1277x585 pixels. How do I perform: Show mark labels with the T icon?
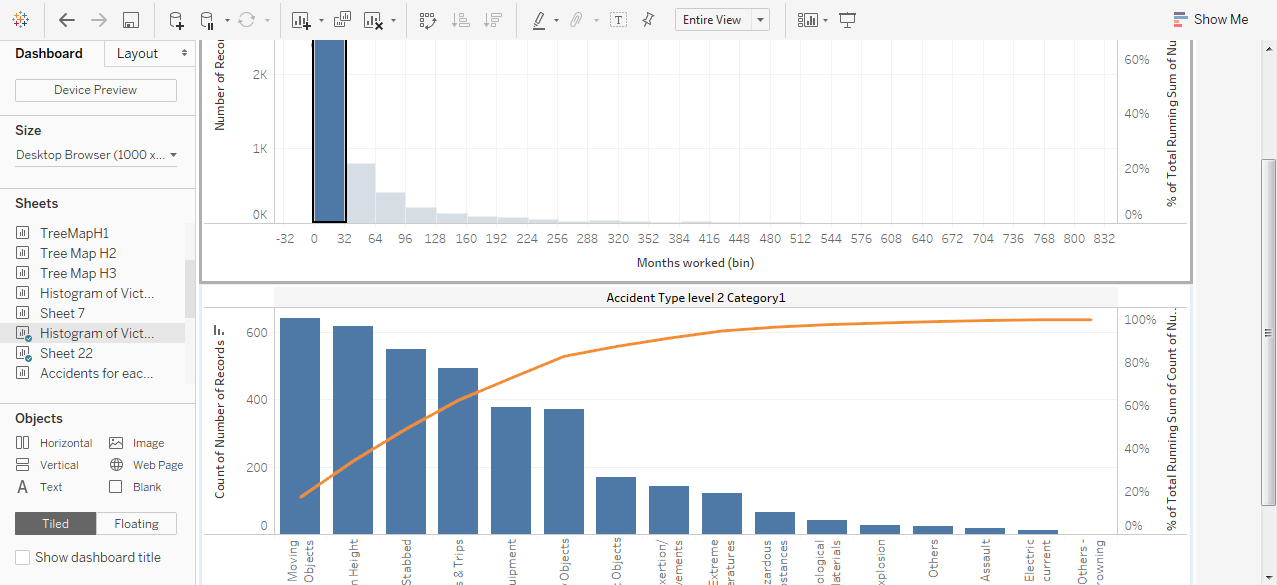(618, 20)
